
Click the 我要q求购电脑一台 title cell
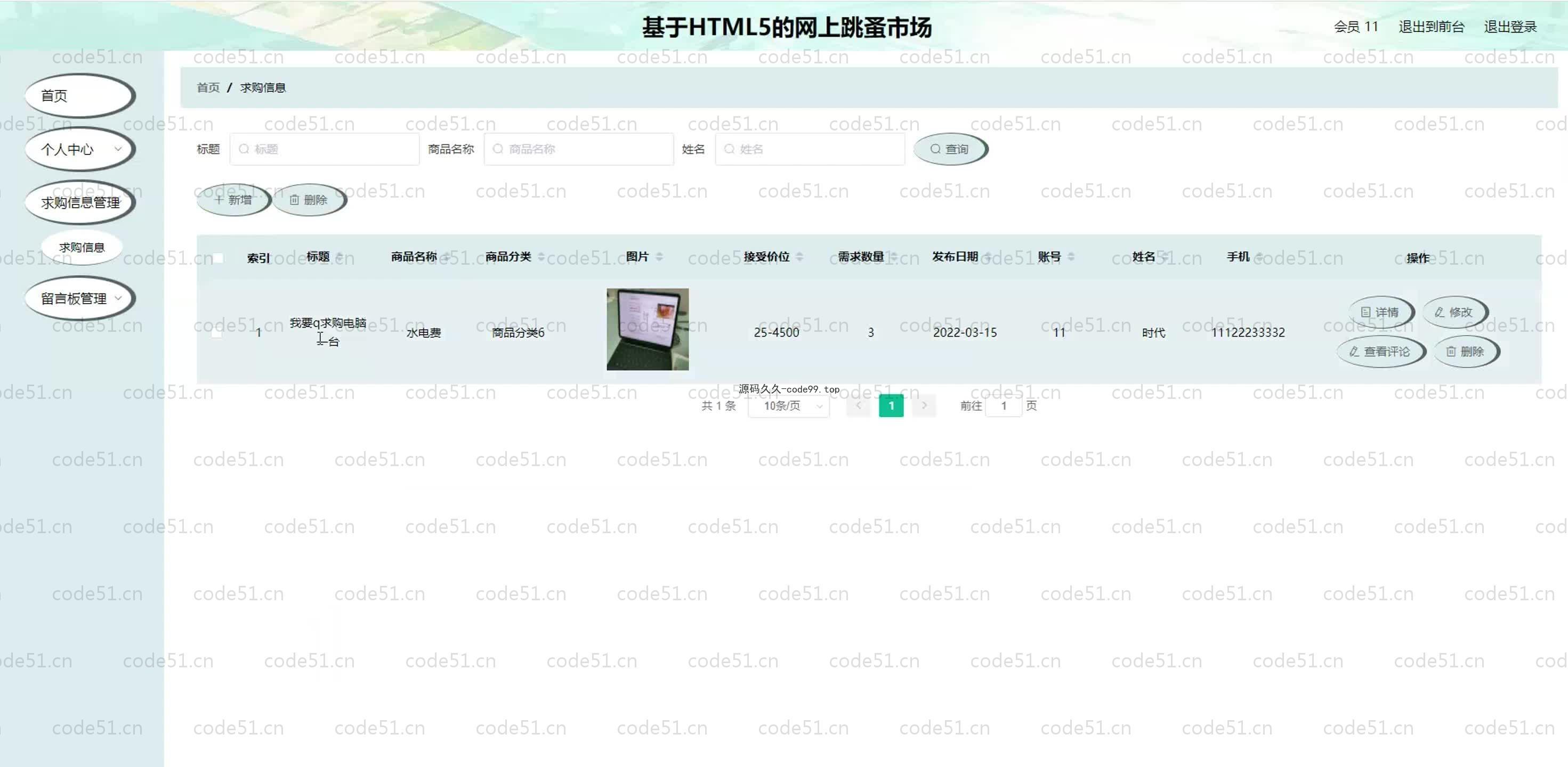tap(327, 332)
